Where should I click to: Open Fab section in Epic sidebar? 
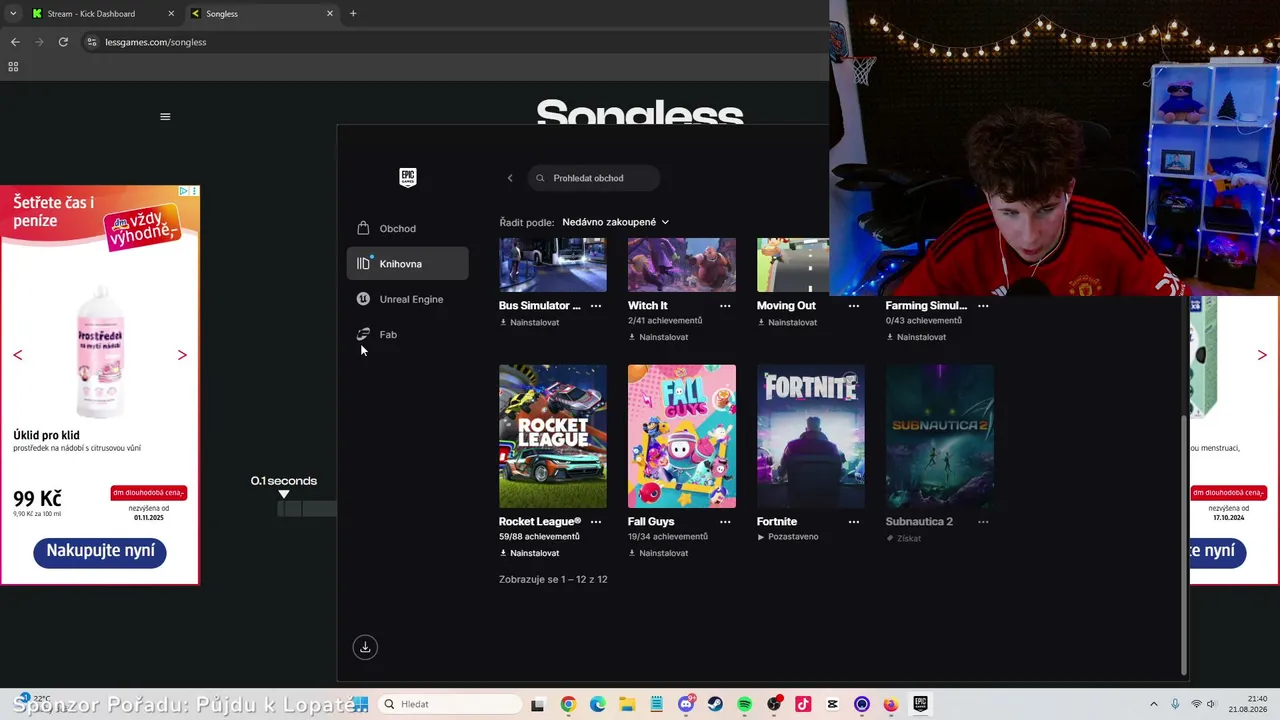[407, 334]
